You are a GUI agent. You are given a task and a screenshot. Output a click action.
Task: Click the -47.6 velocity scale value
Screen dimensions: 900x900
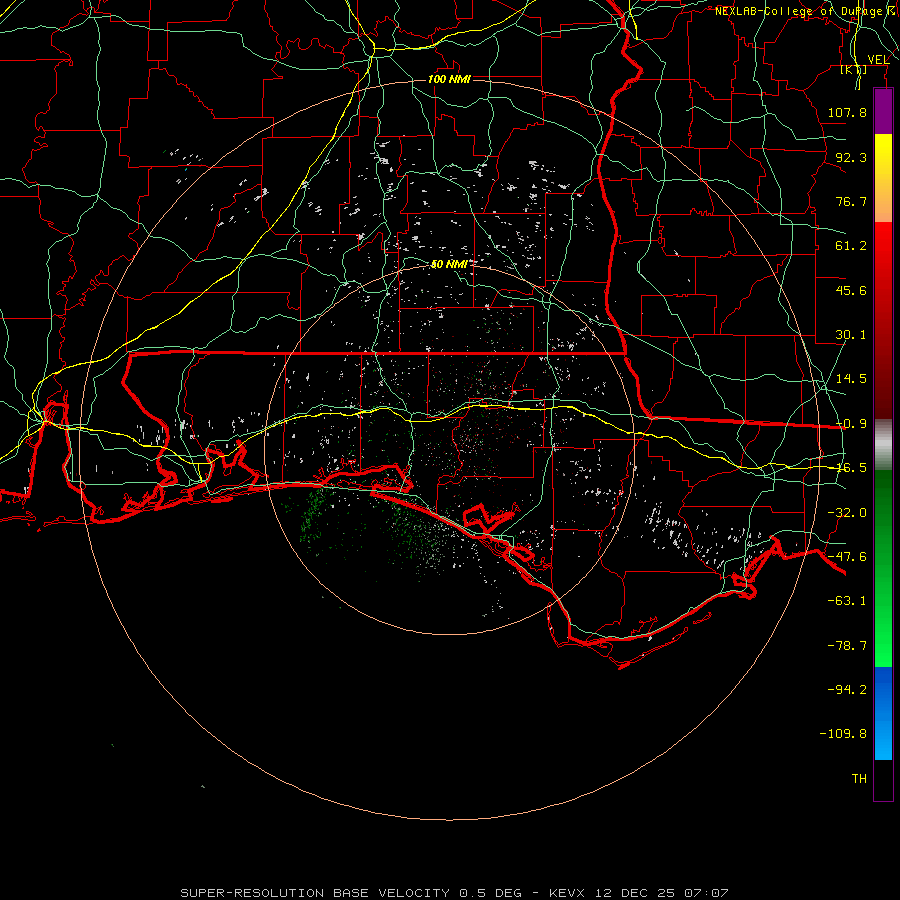click(847, 557)
